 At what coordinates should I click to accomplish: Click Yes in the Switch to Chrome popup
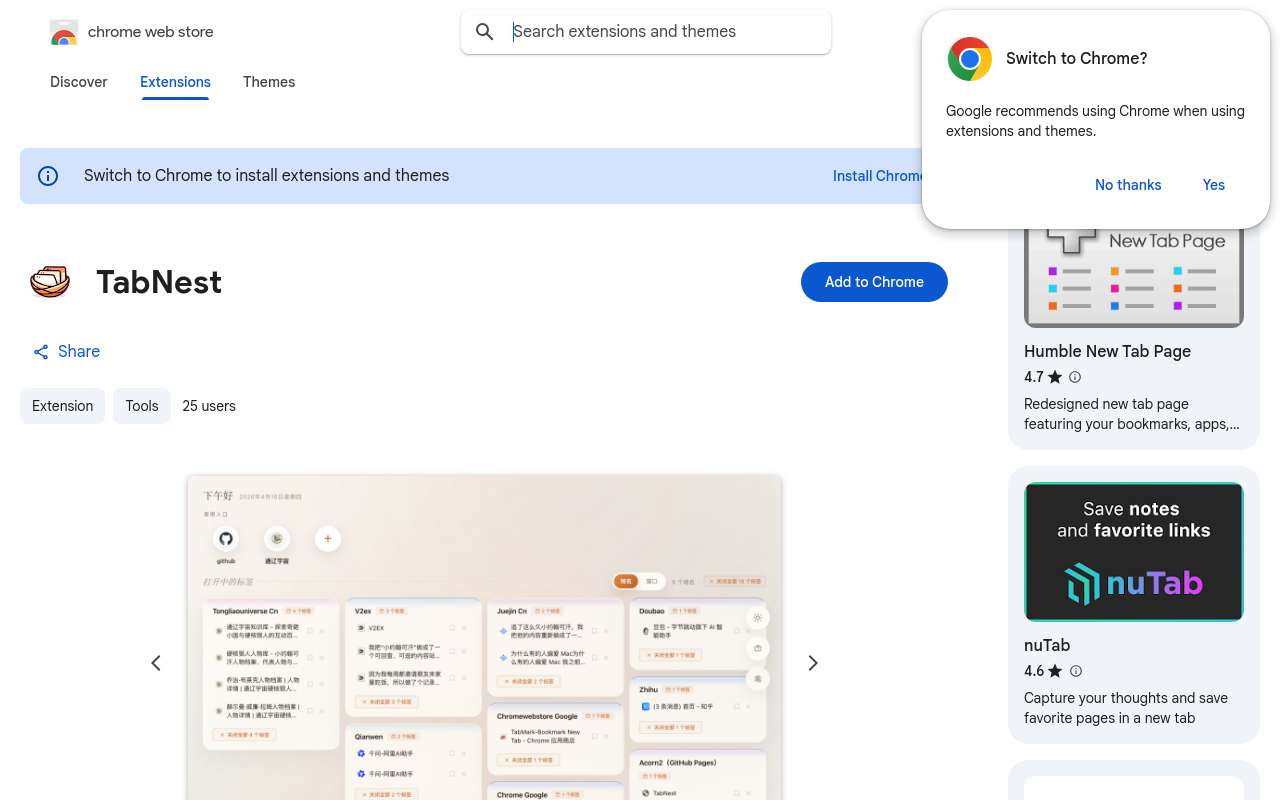point(1214,185)
